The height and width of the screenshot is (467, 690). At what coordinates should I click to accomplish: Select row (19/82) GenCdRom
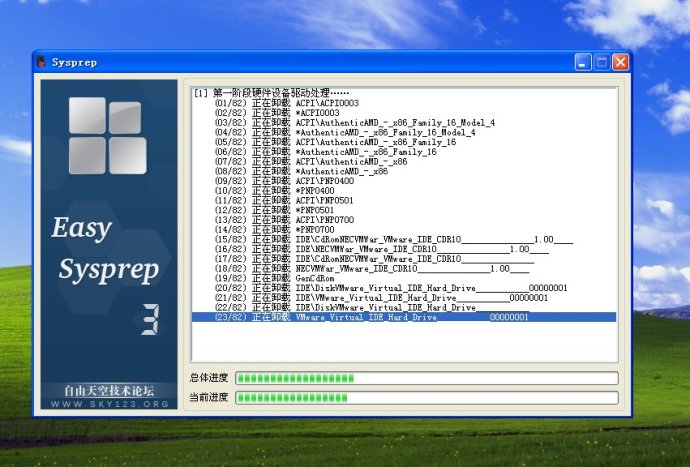tap(404, 278)
